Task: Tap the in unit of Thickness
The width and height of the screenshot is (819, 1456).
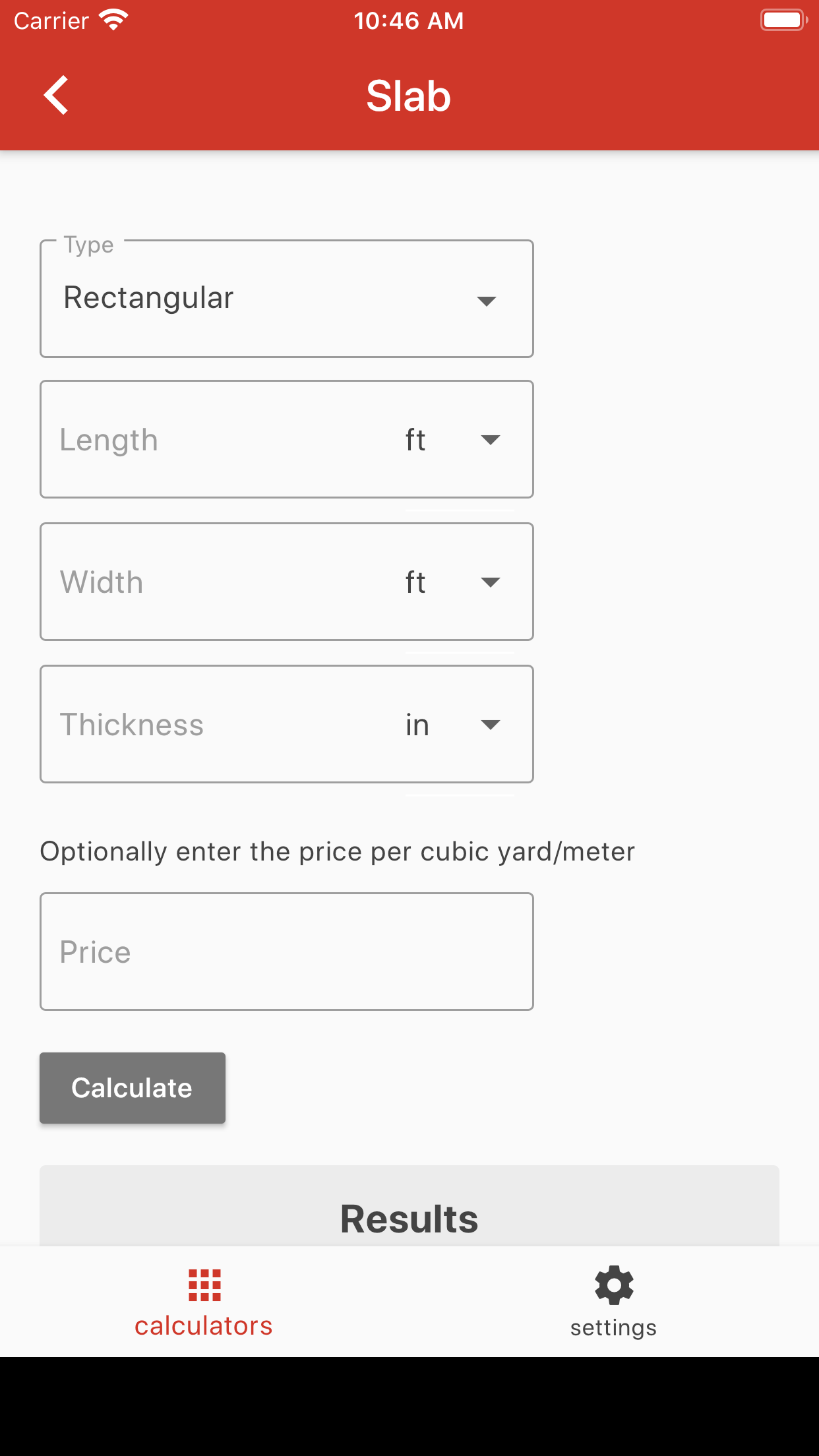Action: click(x=417, y=725)
